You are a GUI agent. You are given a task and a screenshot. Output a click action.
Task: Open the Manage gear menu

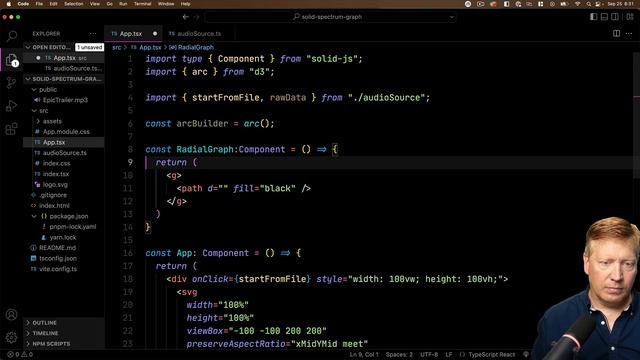coord(11,338)
